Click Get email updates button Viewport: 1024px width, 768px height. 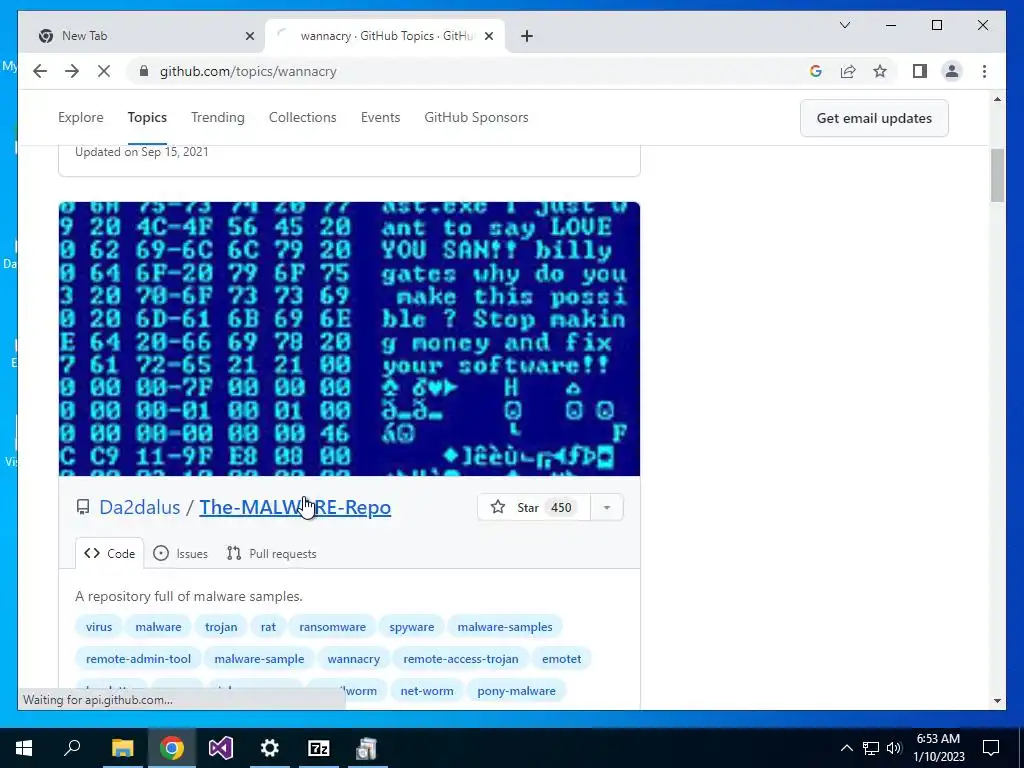[874, 118]
